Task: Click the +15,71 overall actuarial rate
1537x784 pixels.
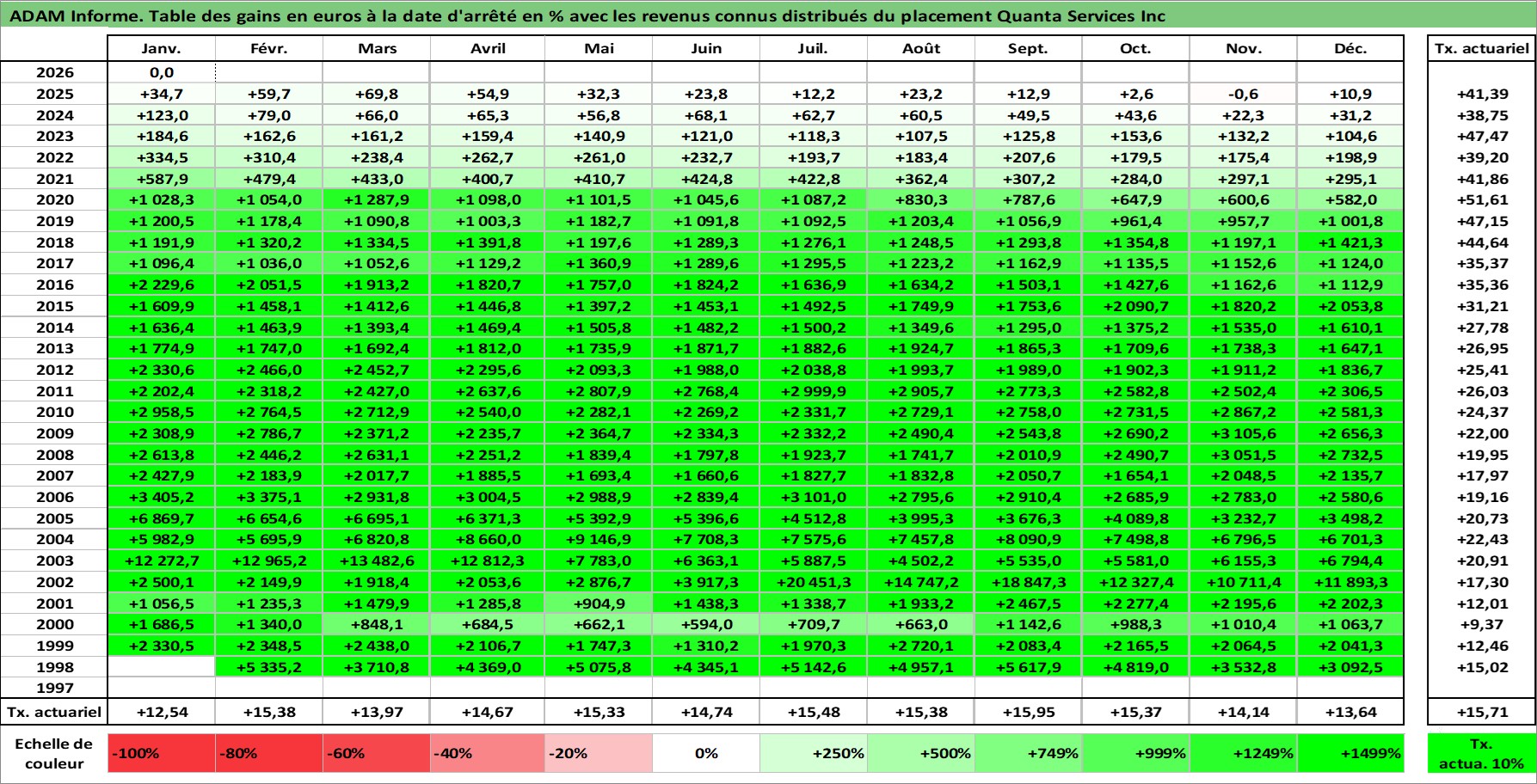Action: tap(1482, 712)
